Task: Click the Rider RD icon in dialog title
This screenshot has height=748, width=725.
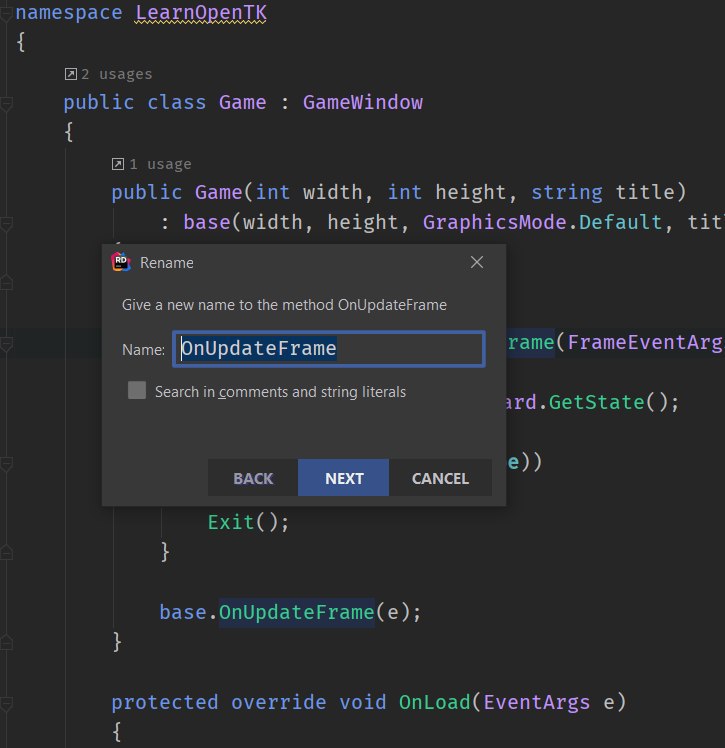Action: click(x=121, y=262)
